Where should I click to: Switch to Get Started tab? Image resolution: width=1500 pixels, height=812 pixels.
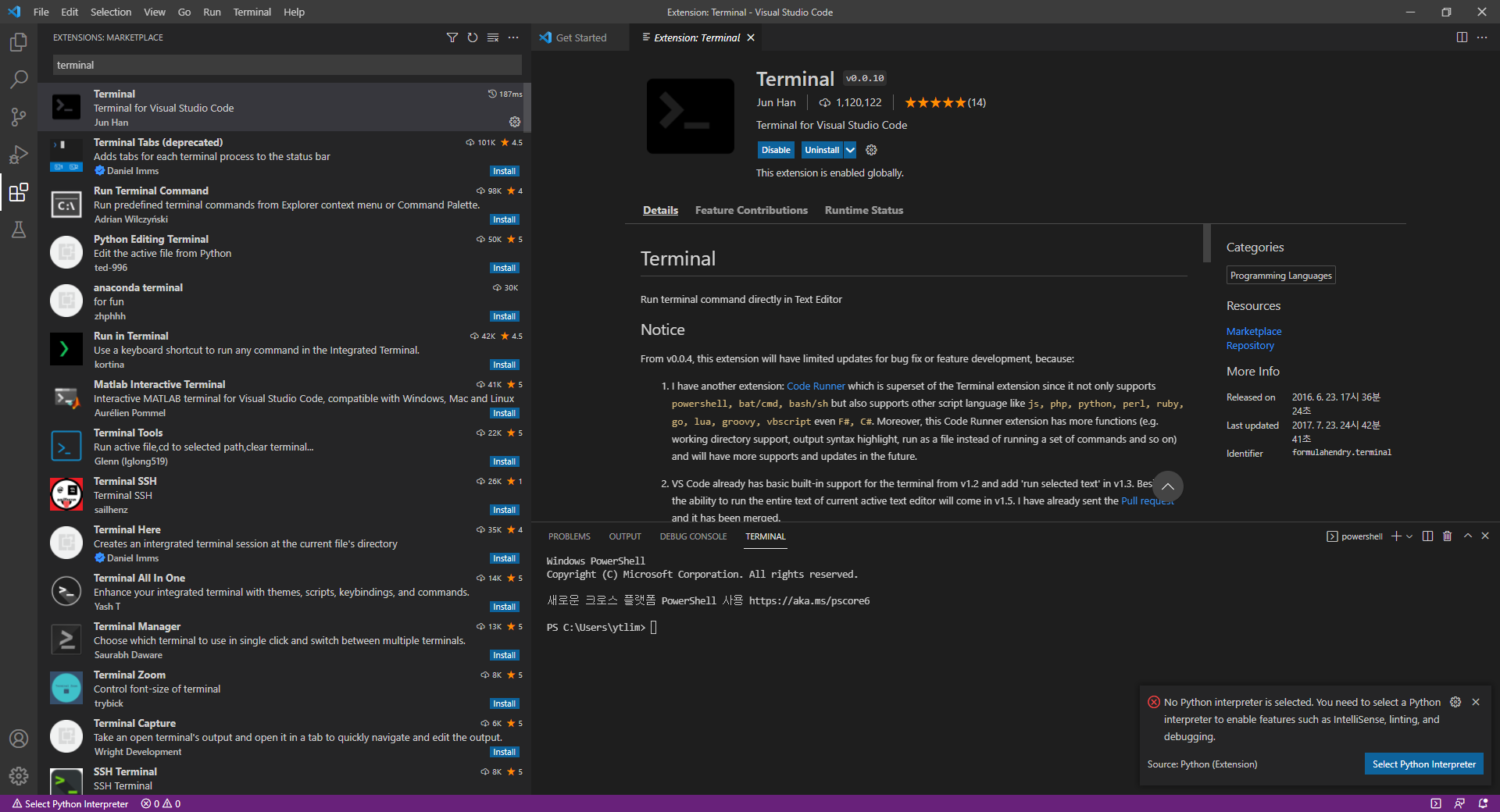(580, 37)
